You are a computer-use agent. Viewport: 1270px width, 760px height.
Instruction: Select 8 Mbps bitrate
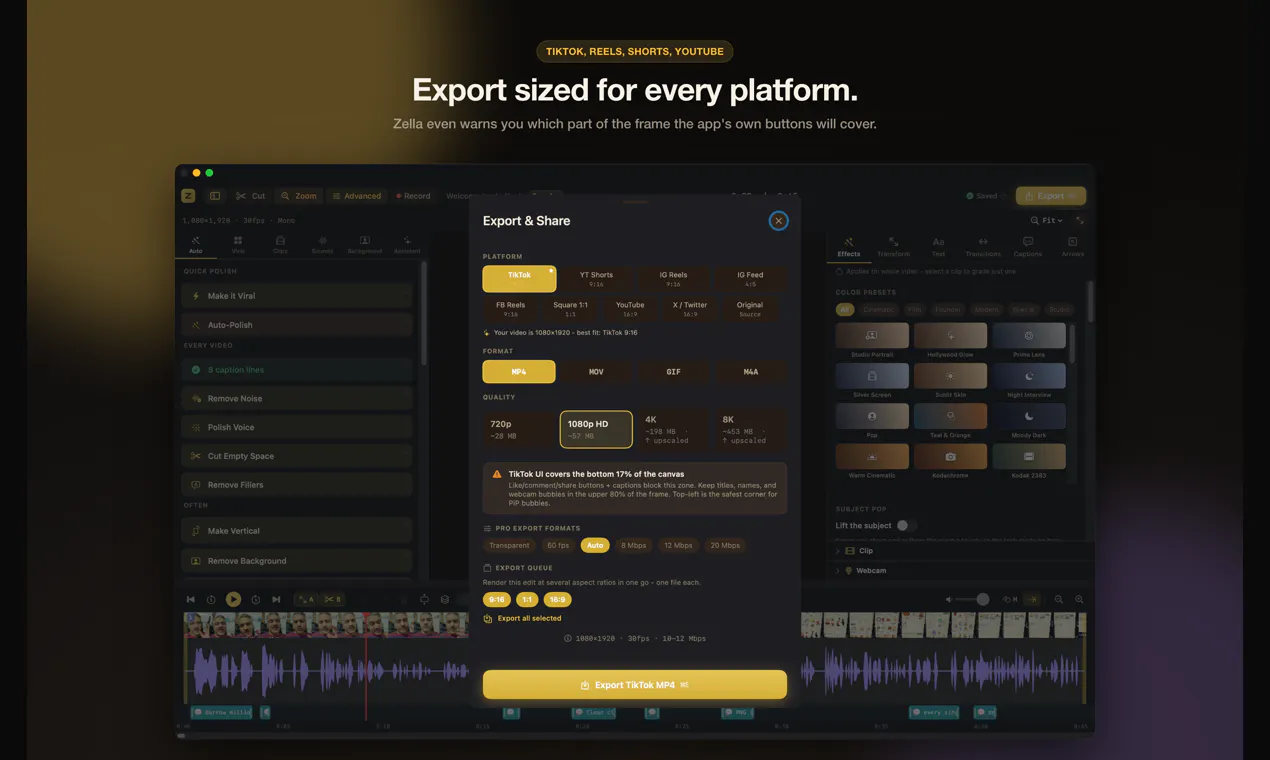pyautogui.click(x=633, y=545)
